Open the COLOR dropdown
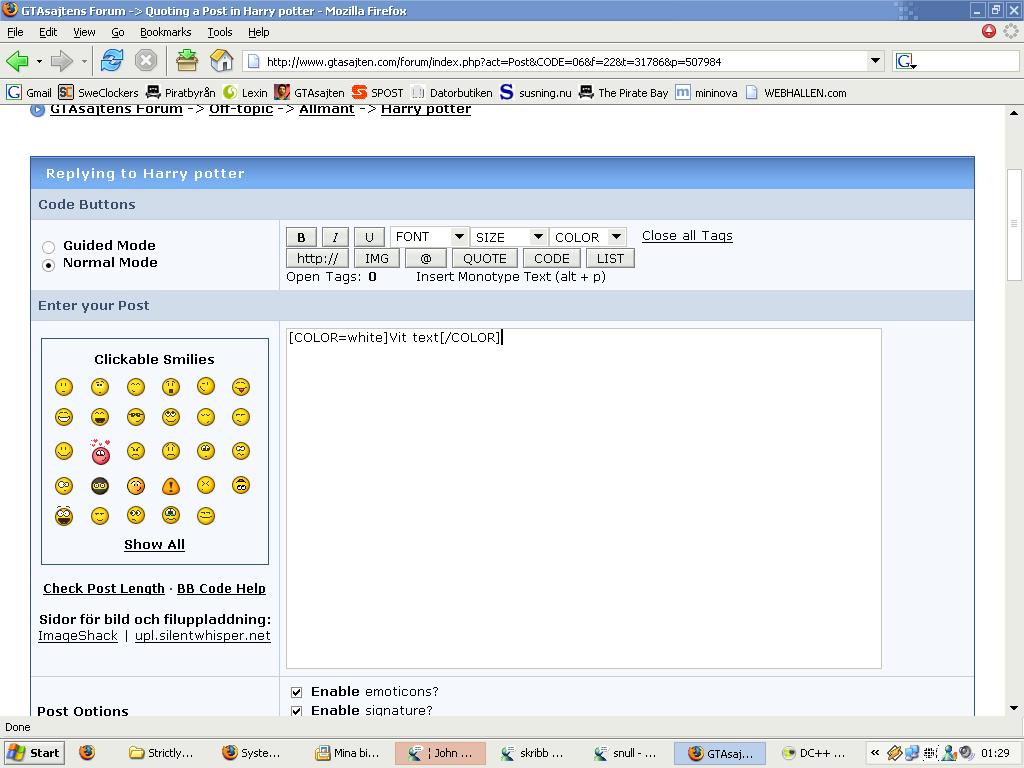This screenshot has height=768, width=1024. 588,237
